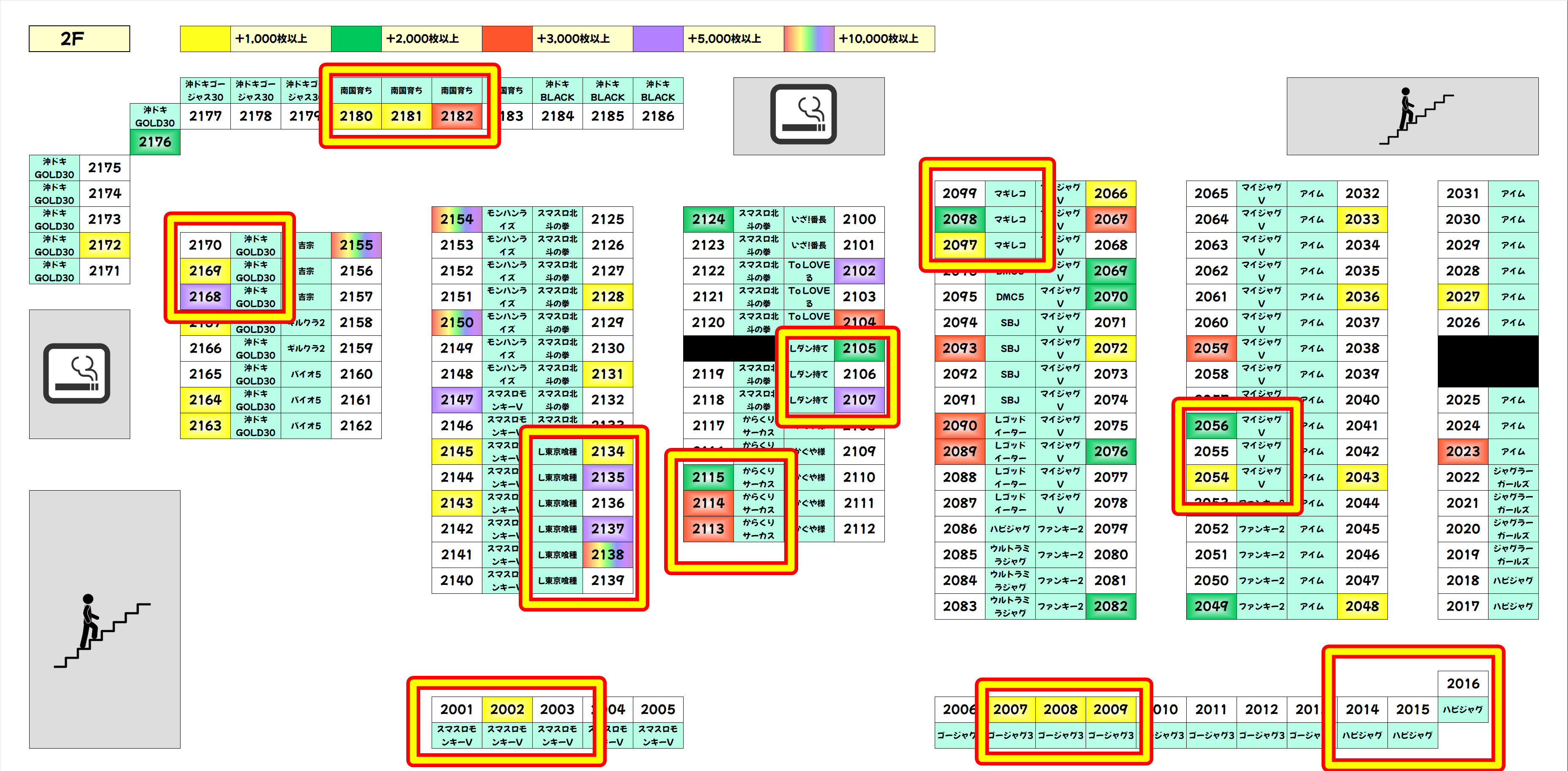Image resolution: width=1568 pixels, height=771 pixels.
Task: Select machine number 2059 in red
Action: (x=1211, y=348)
